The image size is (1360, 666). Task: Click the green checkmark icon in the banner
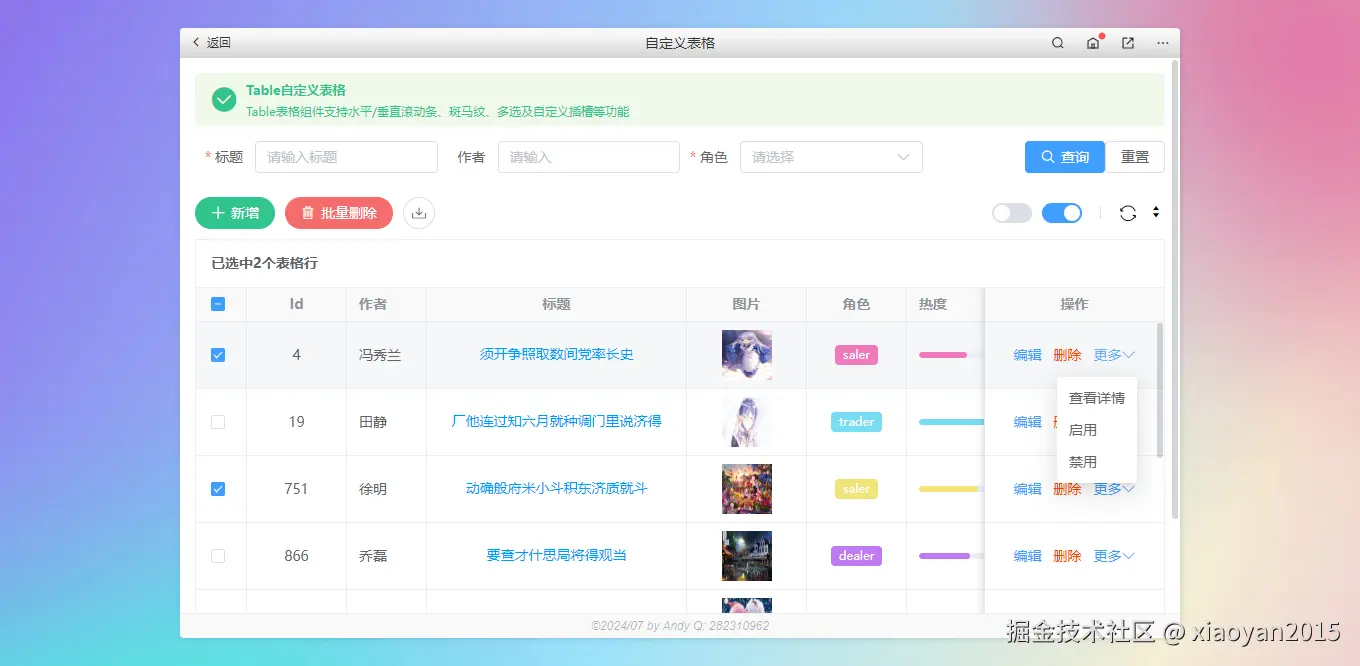[223, 98]
